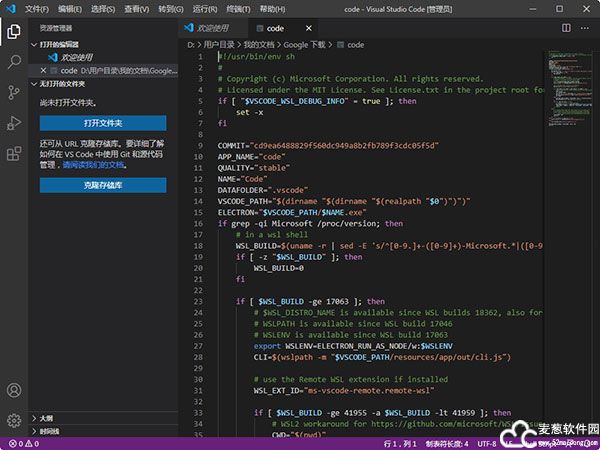The width and height of the screenshot is (600, 450).
Task: Open the 帮助(H) menu
Action: click(x=272, y=9)
